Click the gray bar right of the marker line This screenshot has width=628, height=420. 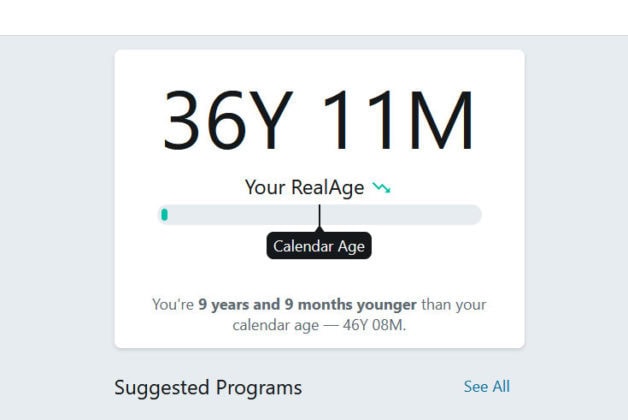point(400,215)
